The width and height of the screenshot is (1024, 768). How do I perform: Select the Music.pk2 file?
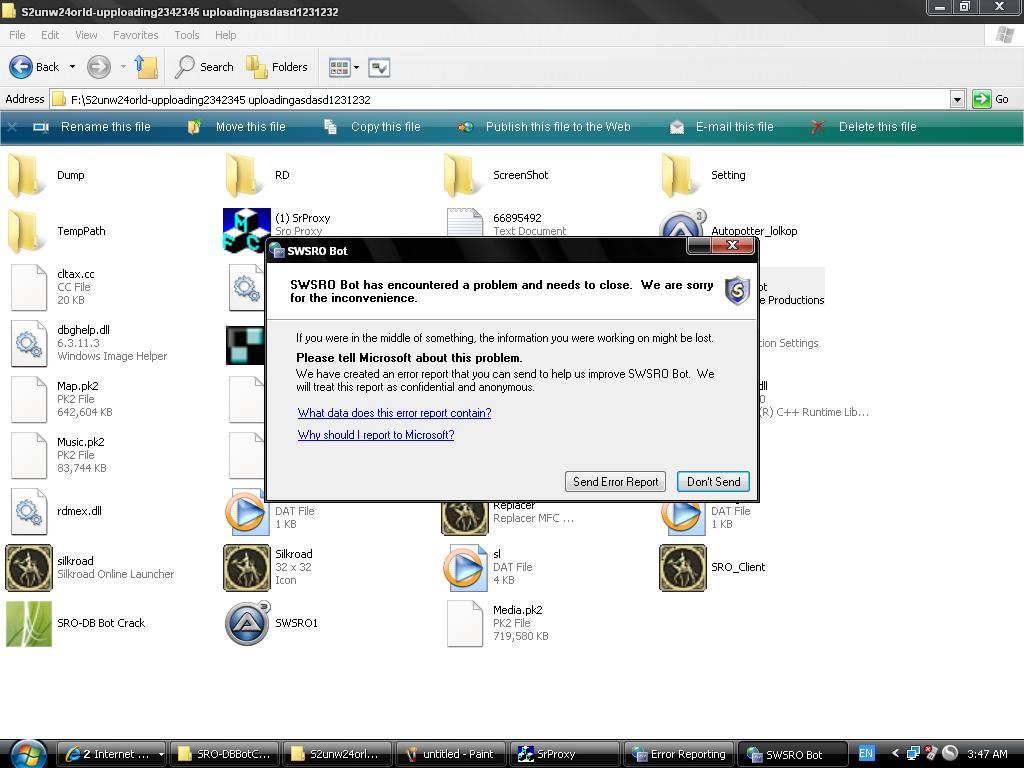click(x=58, y=455)
